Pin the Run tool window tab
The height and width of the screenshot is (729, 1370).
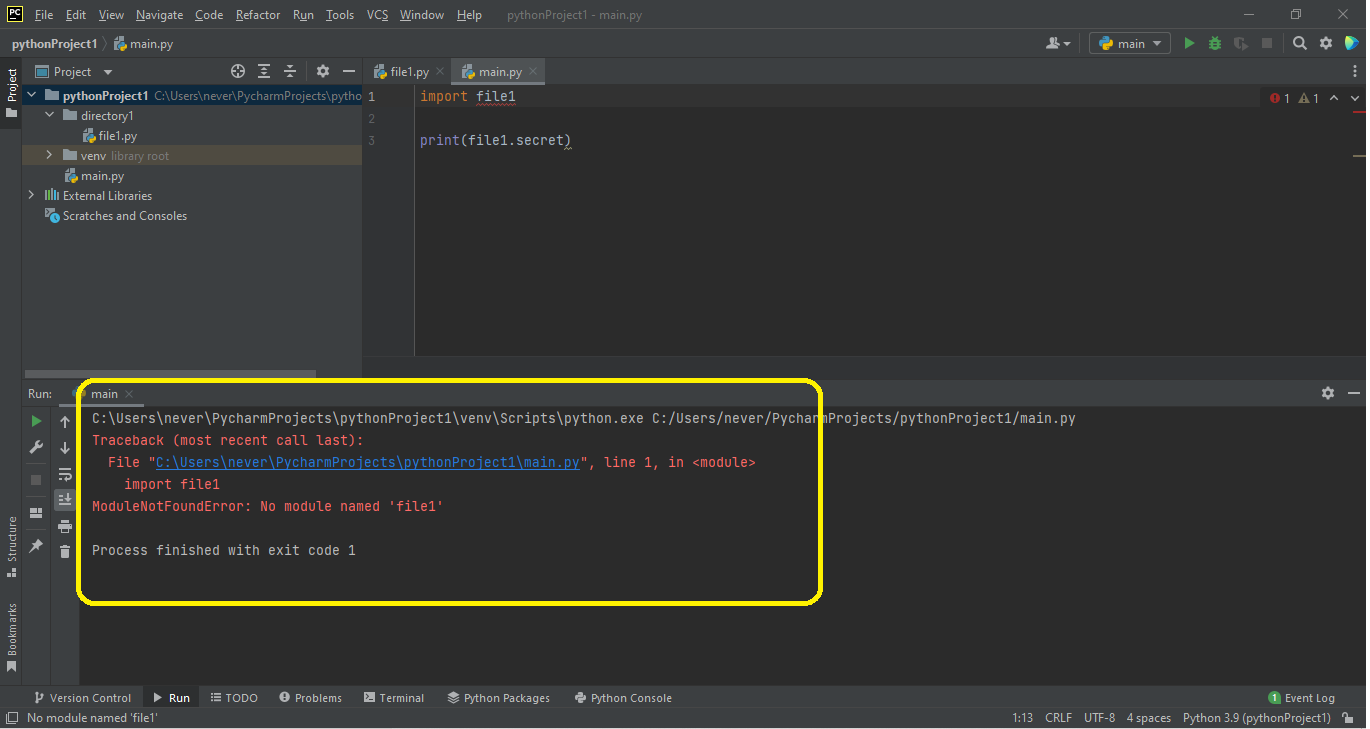36,545
